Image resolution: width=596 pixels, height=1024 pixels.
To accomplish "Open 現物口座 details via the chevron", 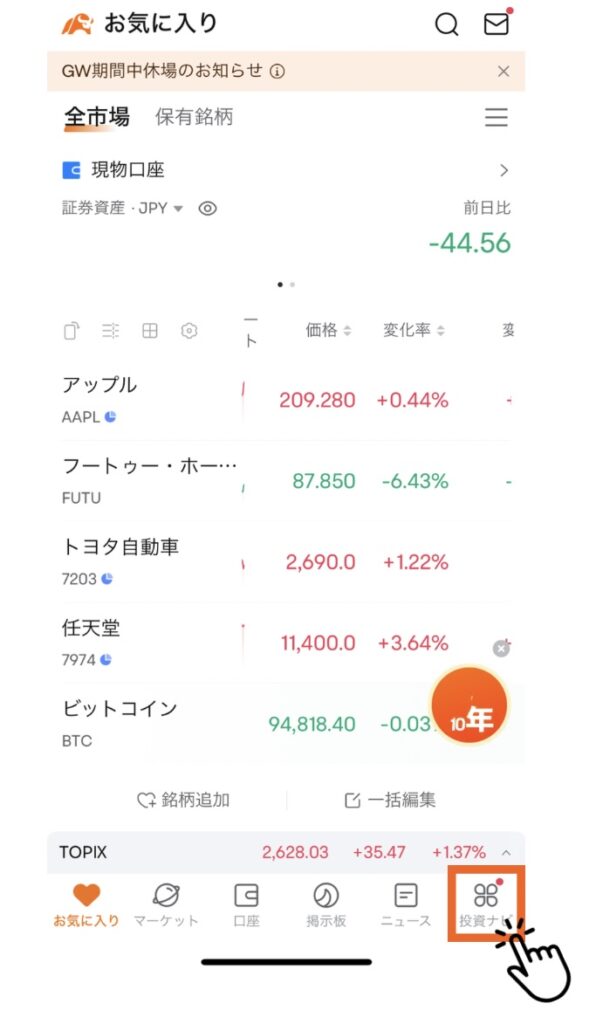I will pyautogui.click(x=503, y=170).
